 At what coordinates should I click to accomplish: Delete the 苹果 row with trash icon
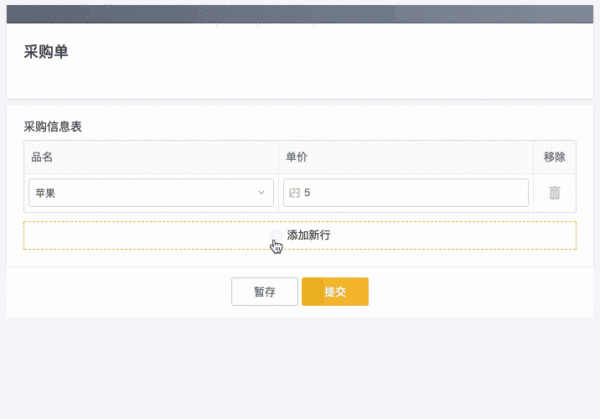click(554, 193)
